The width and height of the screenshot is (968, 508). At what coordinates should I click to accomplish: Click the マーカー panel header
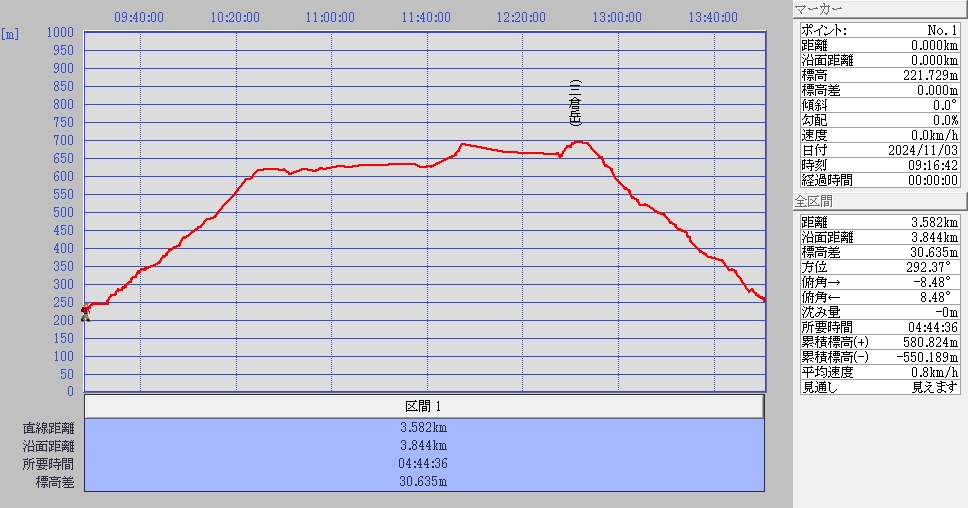[880, 9]
